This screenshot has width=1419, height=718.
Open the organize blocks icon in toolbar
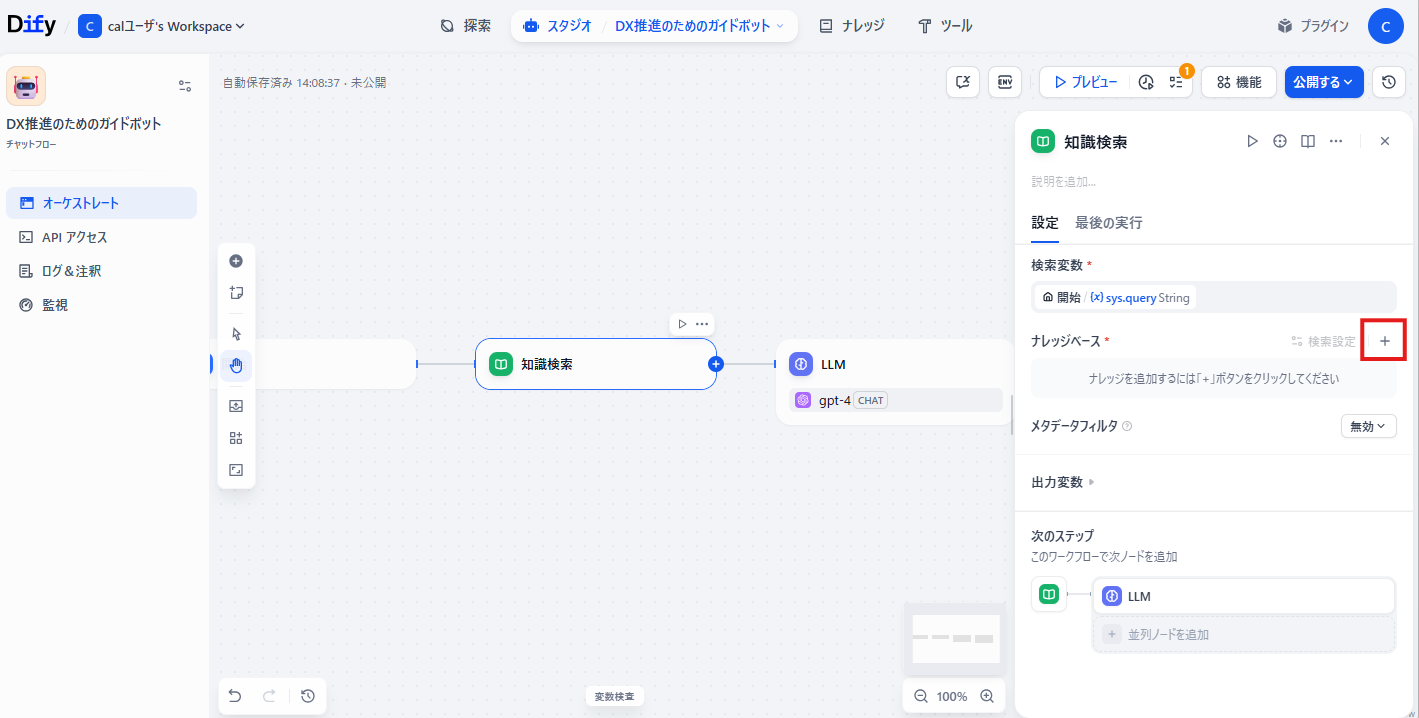[236, 437]
